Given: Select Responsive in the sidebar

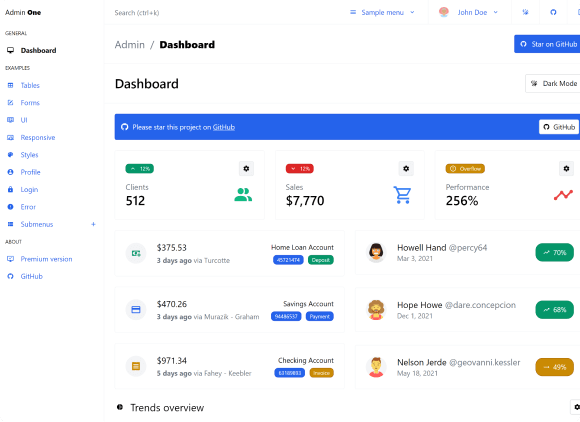Looking at the screenshot, I should click(x=52, y=138).
